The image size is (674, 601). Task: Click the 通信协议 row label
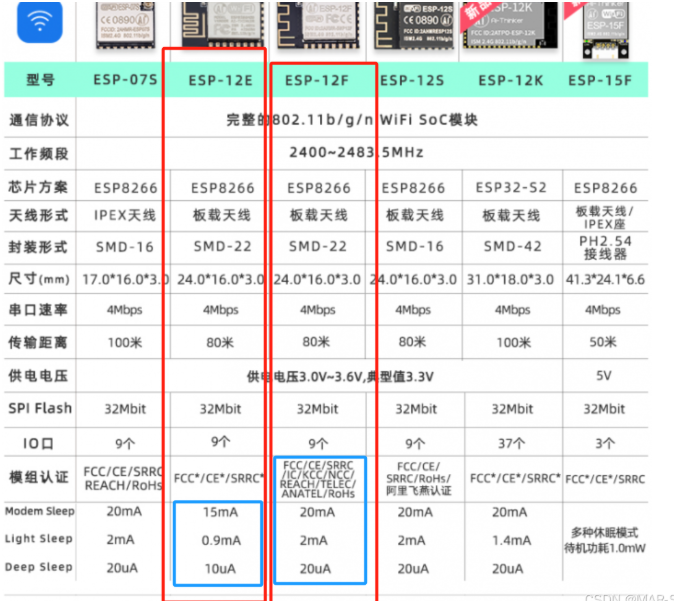(x=39, y=120)
